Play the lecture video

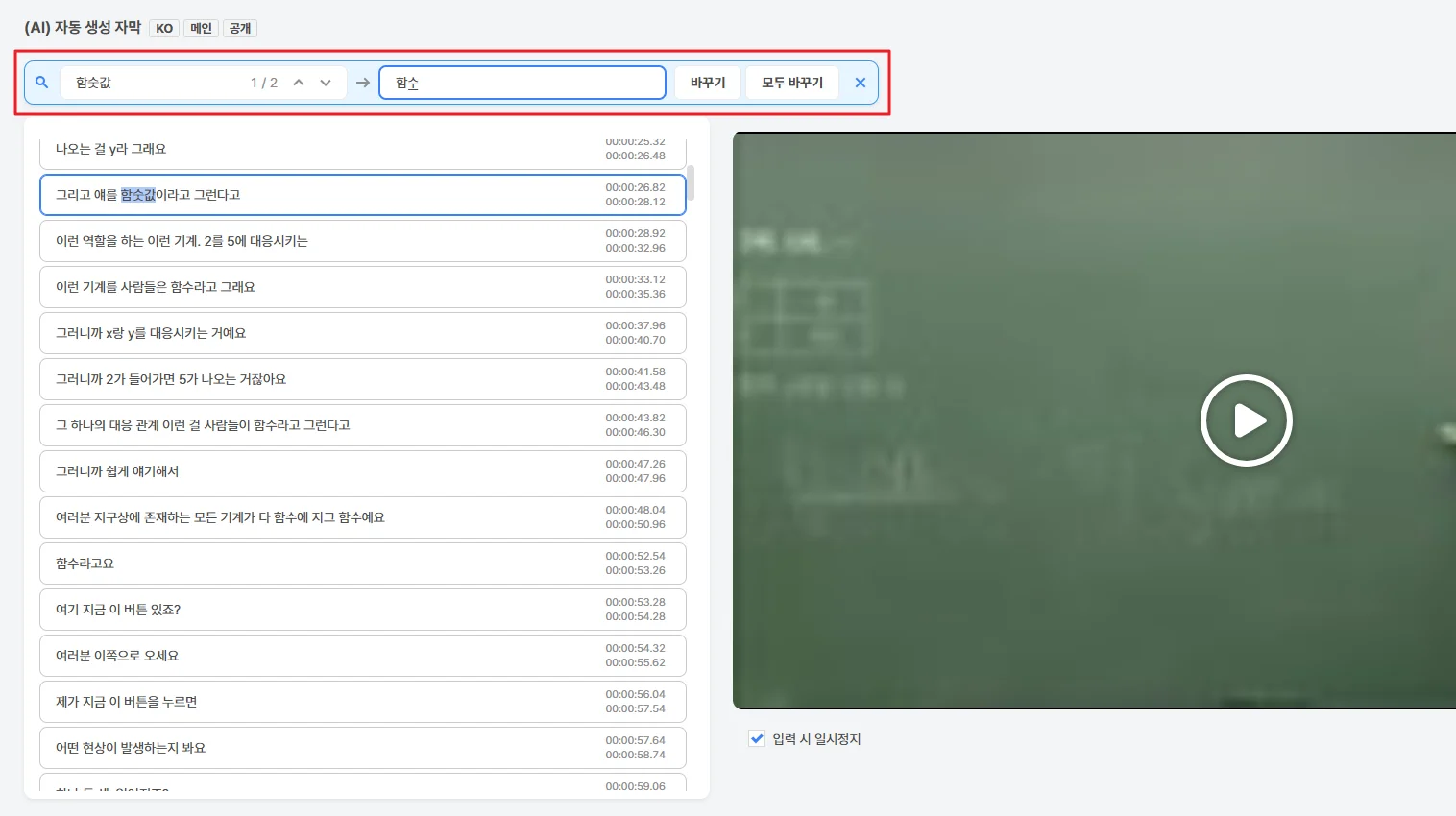(1246, 420)
